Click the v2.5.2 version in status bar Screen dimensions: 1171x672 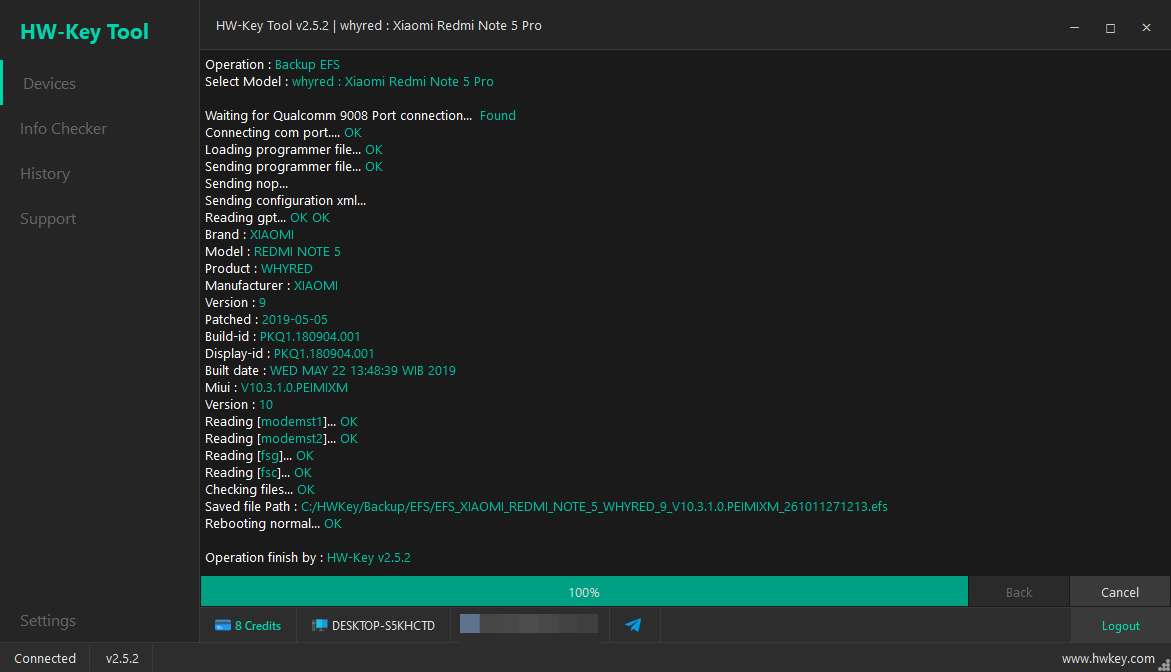[x=122, y=659]
